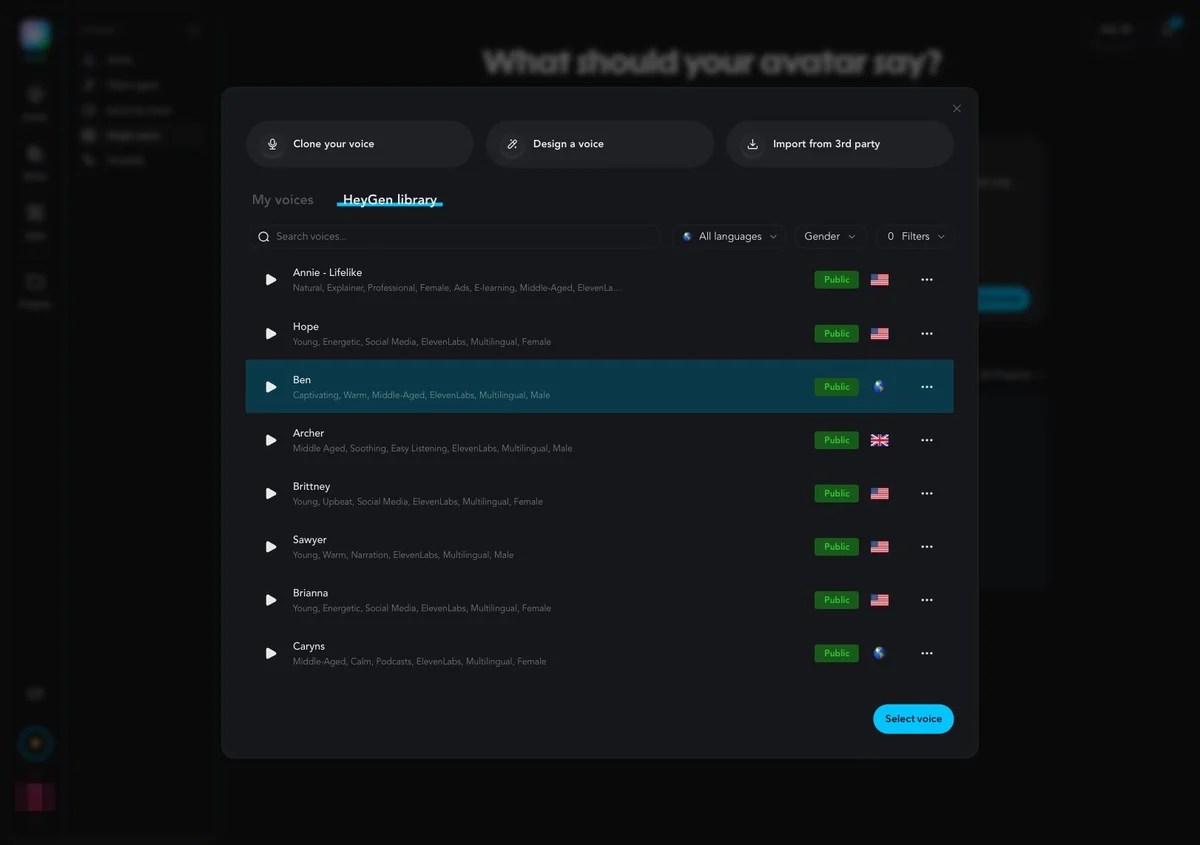Play the Hope voice preview
Viewport: 1200px width, 845px height.
pyautogui.click(x=271, y=334)
